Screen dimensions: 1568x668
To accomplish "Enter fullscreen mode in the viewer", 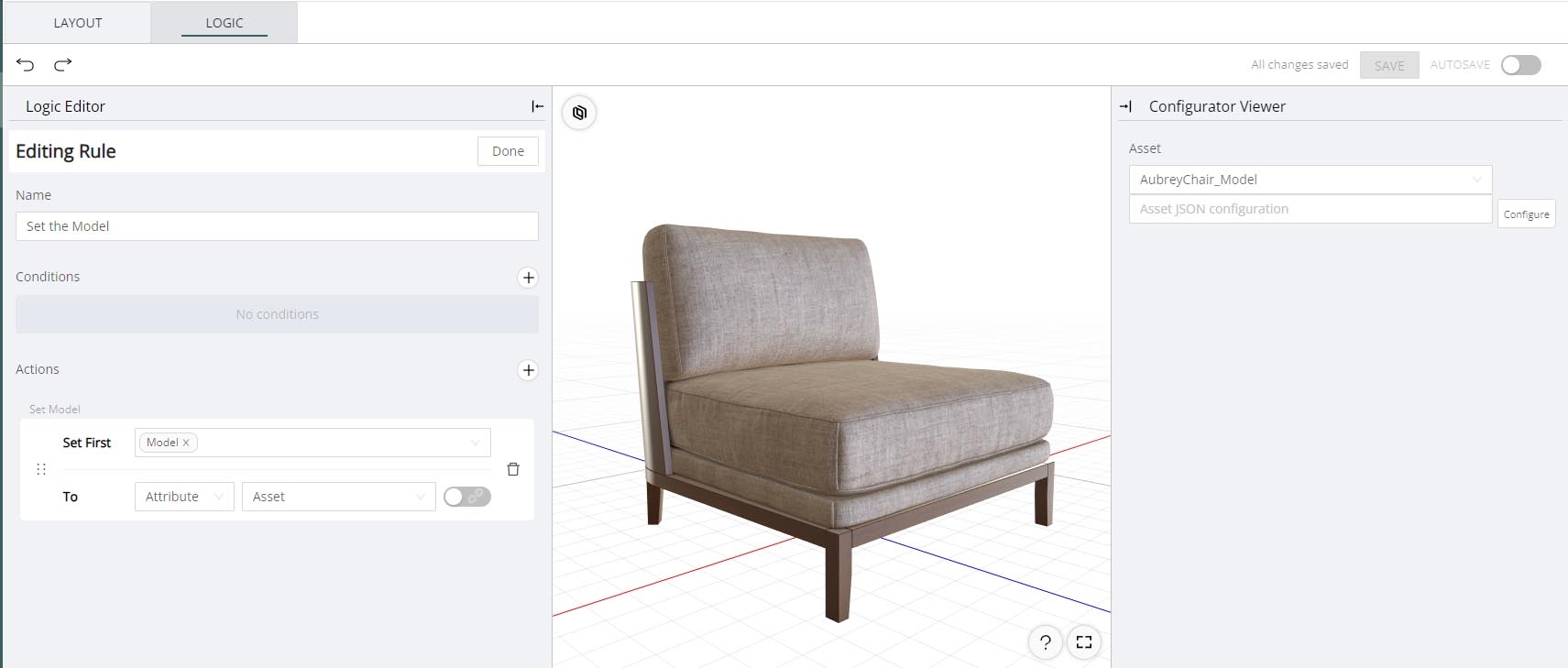I will pyautogui.click(x=1084, y=642).
